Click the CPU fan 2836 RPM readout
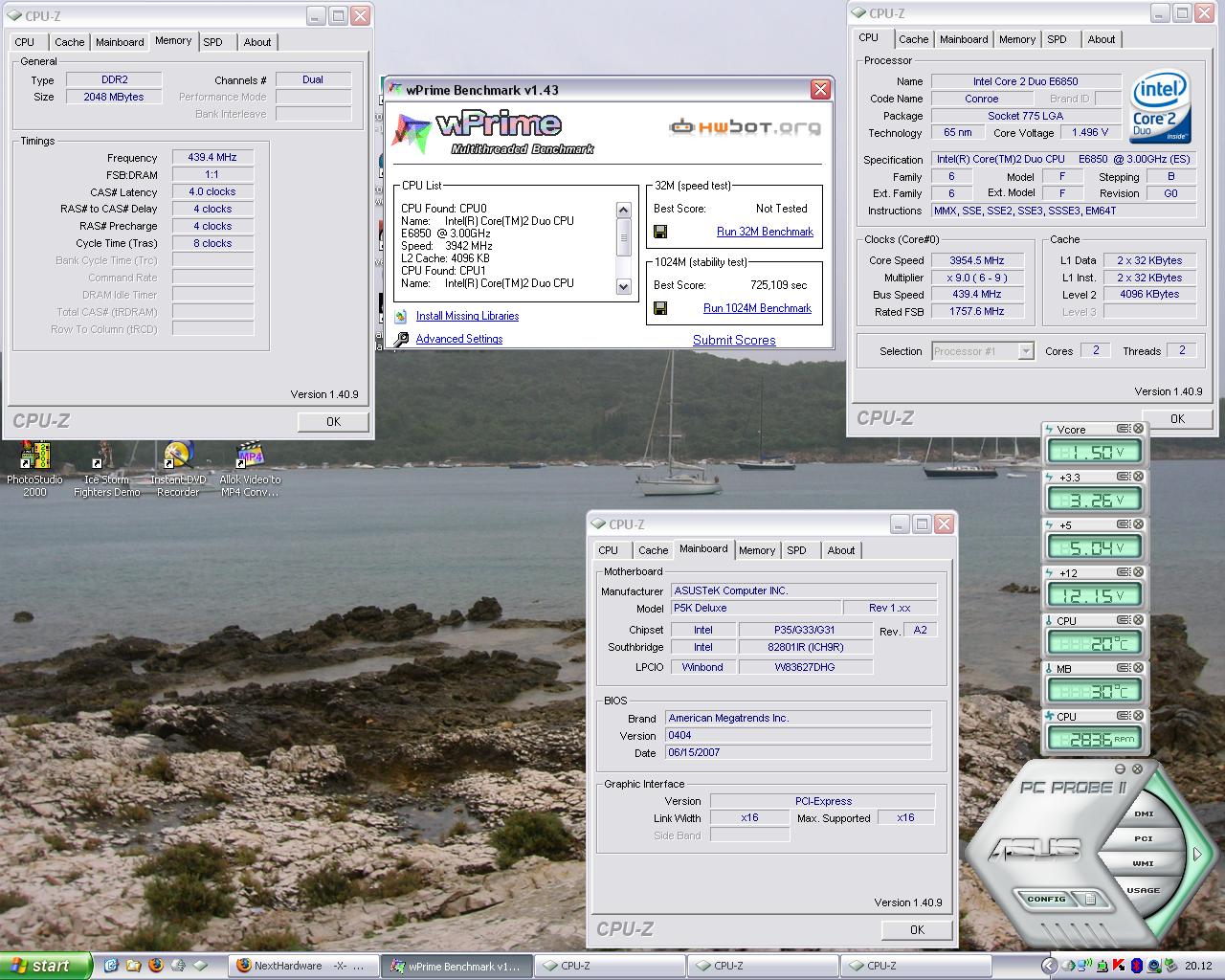This screenshot has height=980, width=1225. [1095, 739]
